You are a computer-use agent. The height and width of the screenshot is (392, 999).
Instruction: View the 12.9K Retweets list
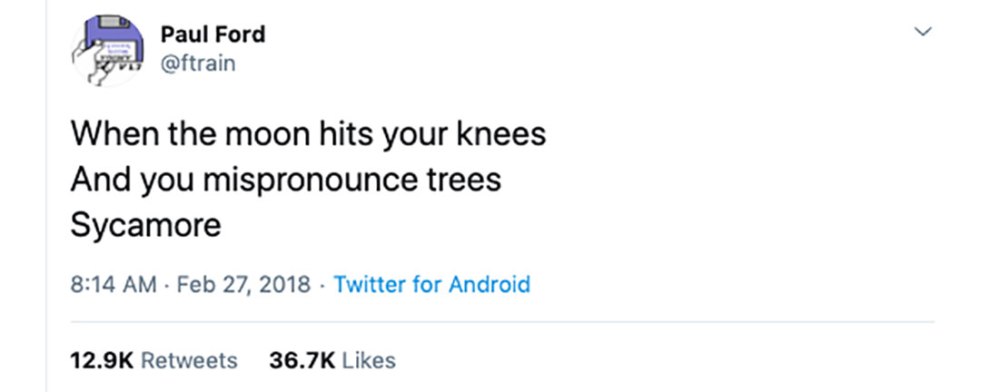(x=154, y=360)
